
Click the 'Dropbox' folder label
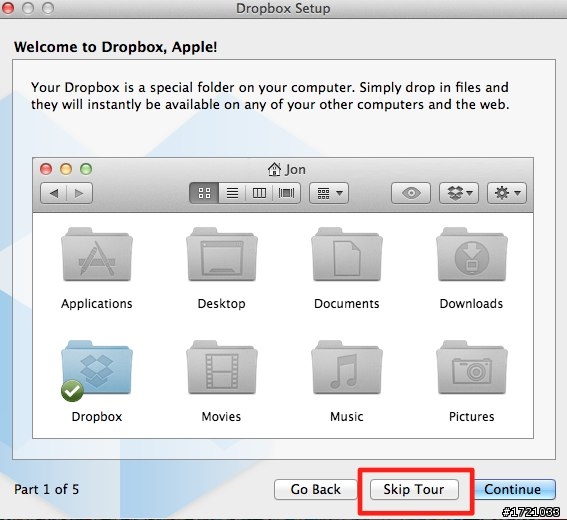pyautogui.click(x=97, y=417)
